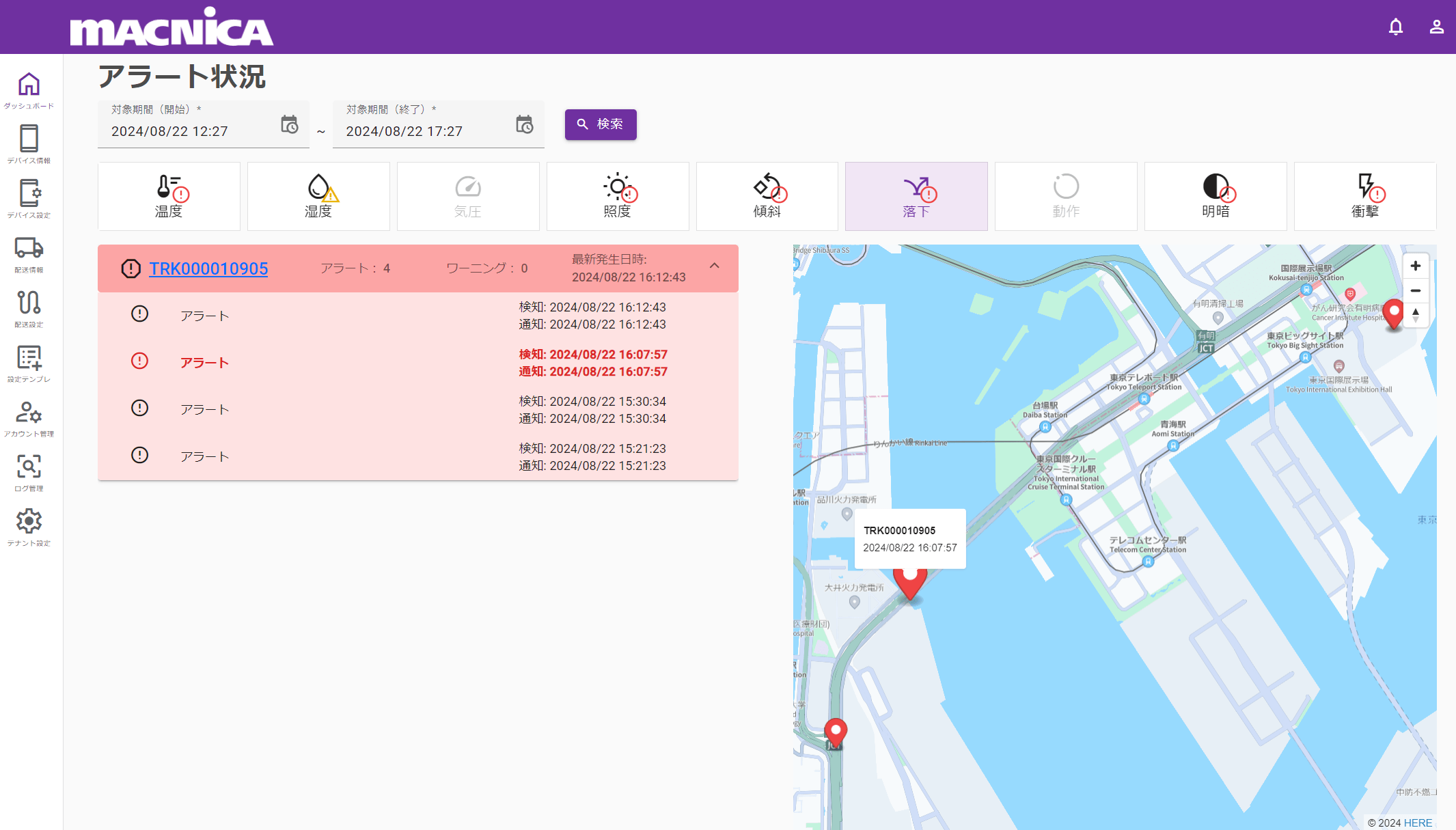The width and height of the screenshot is (1456, 830).
Task: Click the 検索 search button
Action: coord(601,124)
